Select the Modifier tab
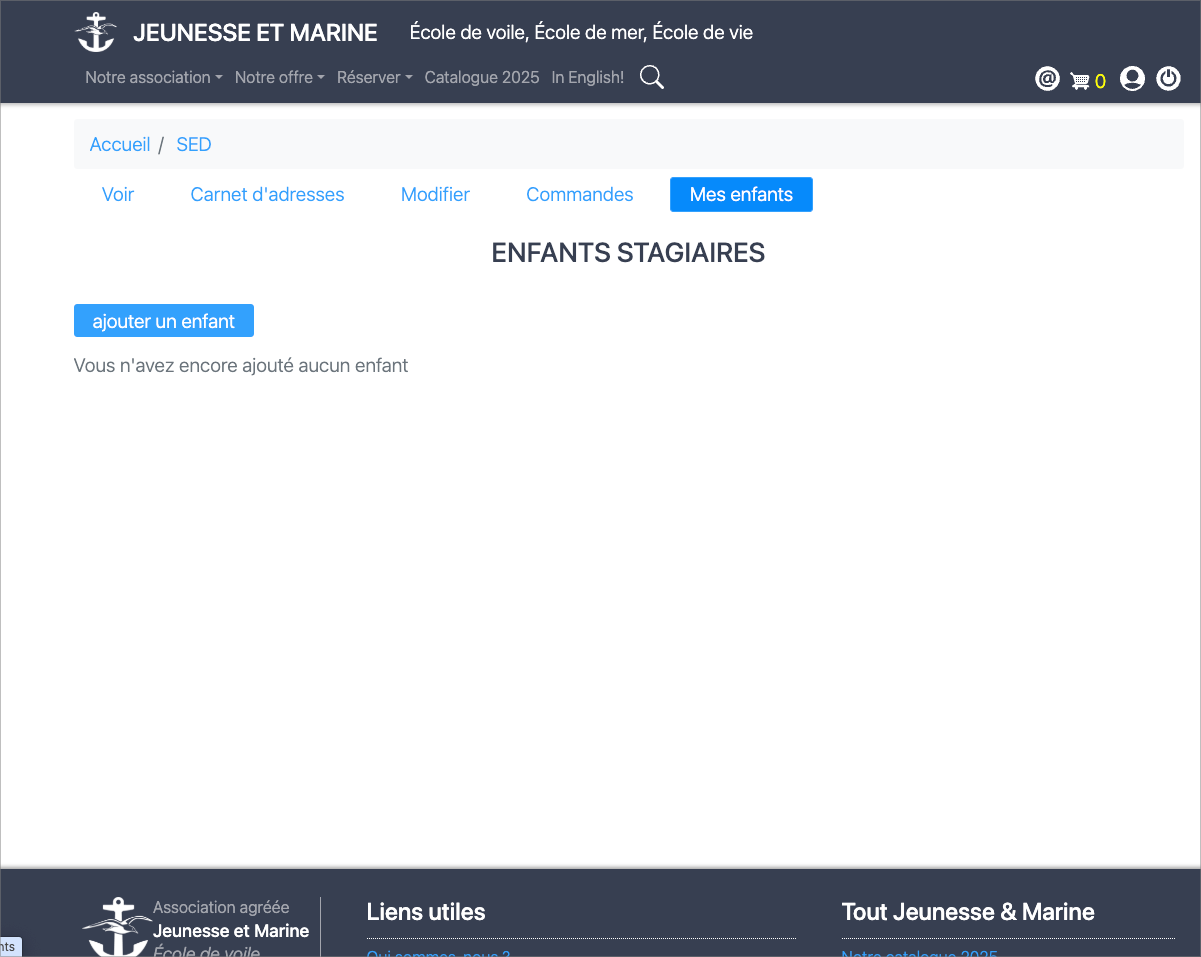 pyautogui.click(x=435, y=195)
